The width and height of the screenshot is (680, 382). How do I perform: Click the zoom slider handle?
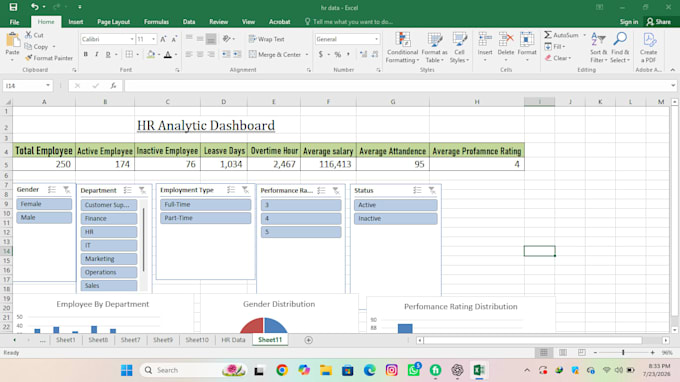pos(623,353)
